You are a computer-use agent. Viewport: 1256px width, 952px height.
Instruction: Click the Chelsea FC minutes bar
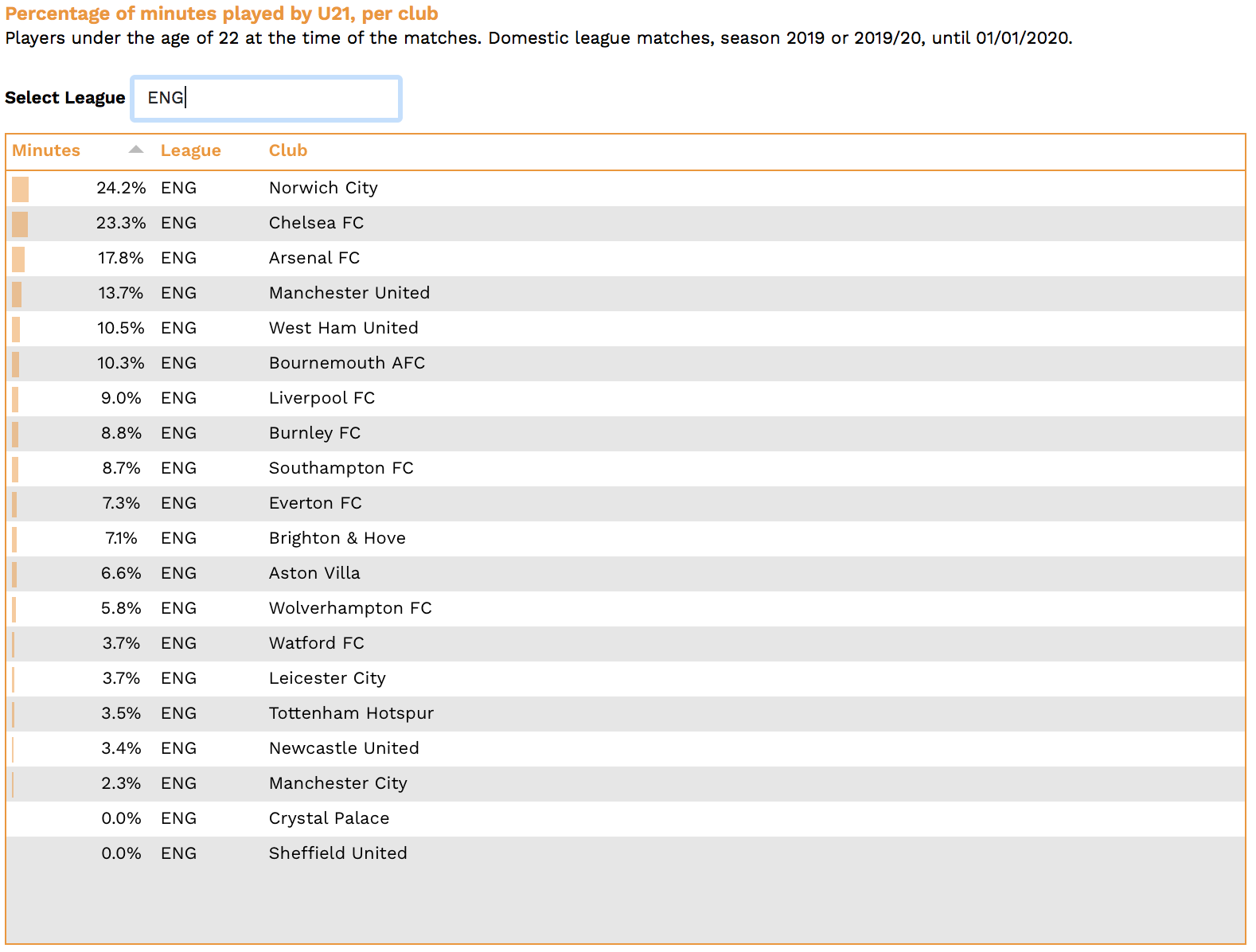[20, 224]
